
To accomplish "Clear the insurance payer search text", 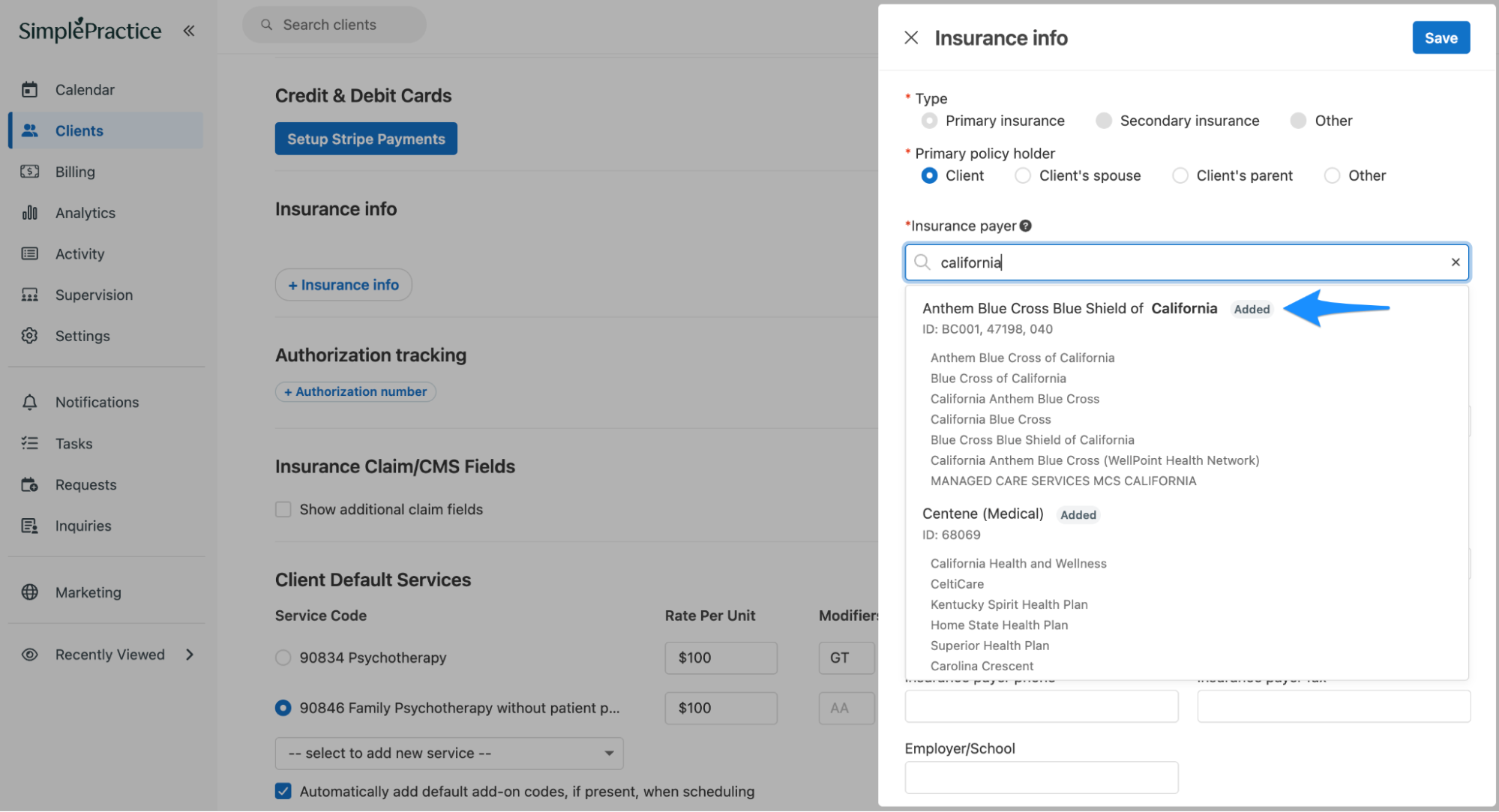I will [1455, 262].
